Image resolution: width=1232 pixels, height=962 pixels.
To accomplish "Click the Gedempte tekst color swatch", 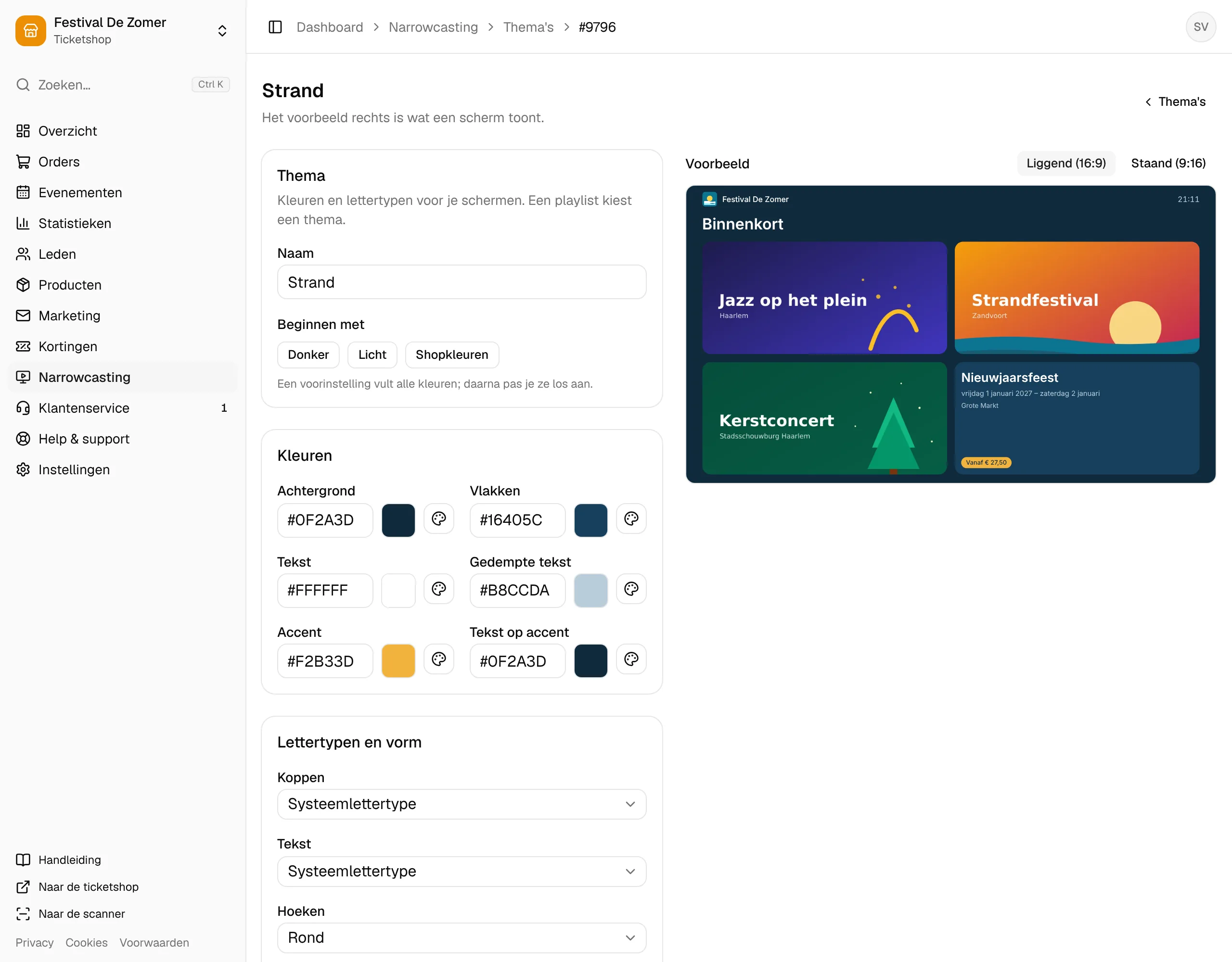I will tap(590, 590).
